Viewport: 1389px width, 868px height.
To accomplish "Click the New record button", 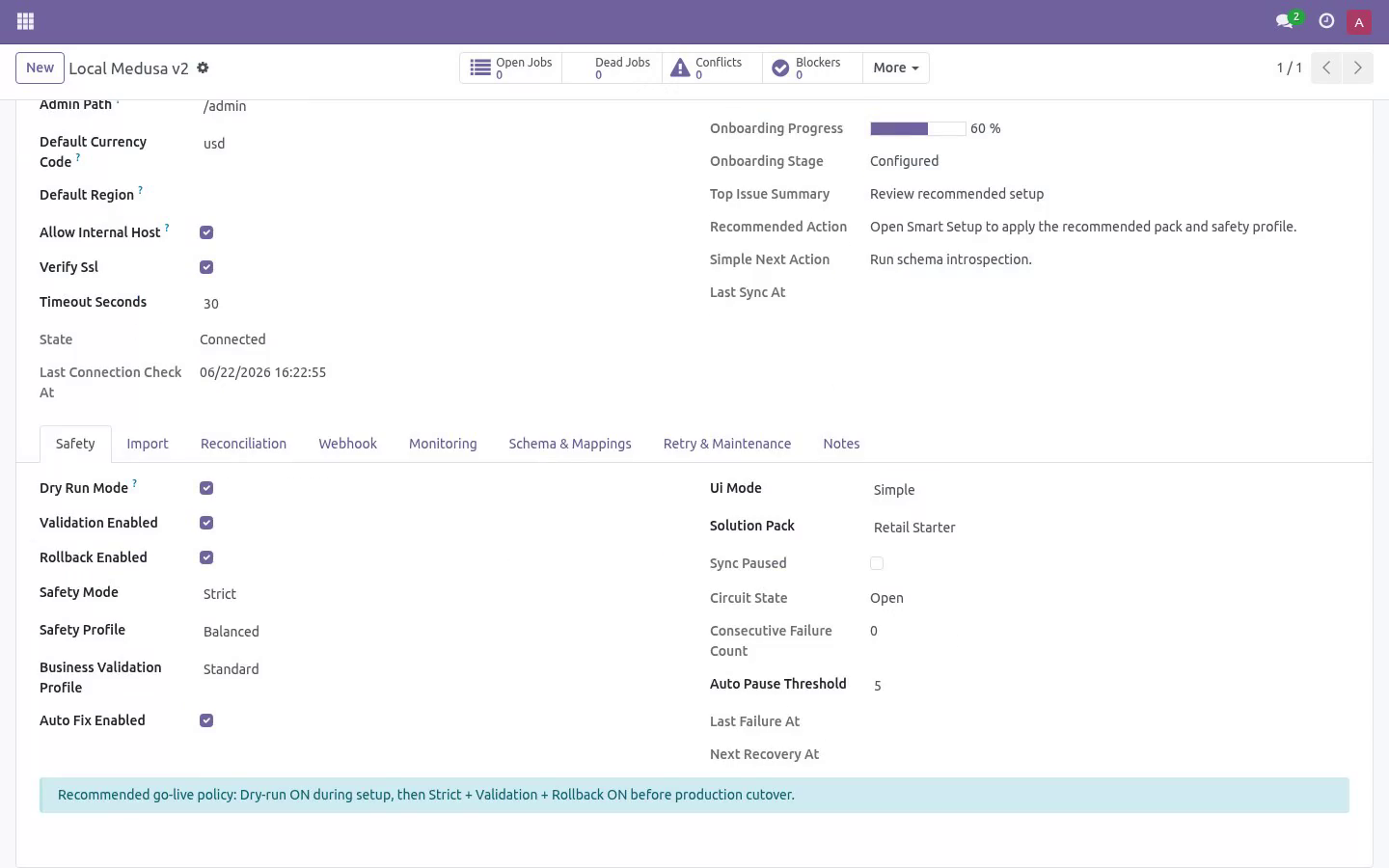I will coord(40,68).
